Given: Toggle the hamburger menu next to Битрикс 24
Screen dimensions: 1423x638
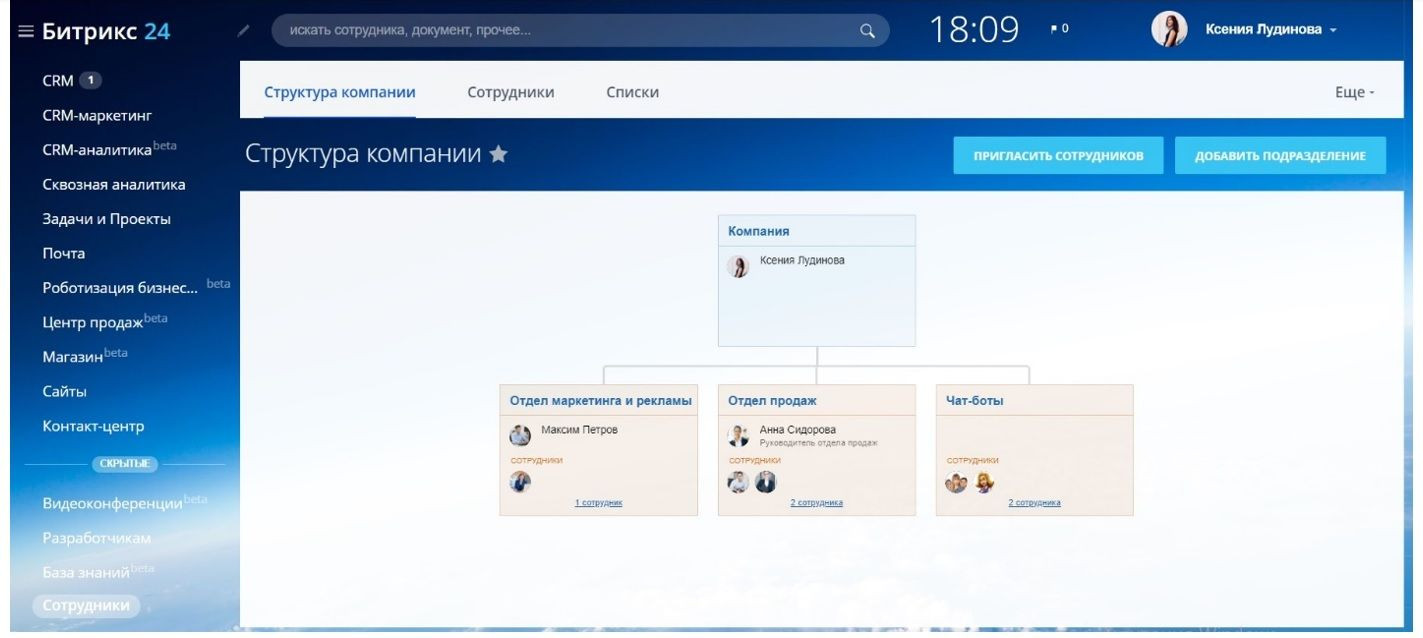Looking at the screenshot, I should click(26, 31).
